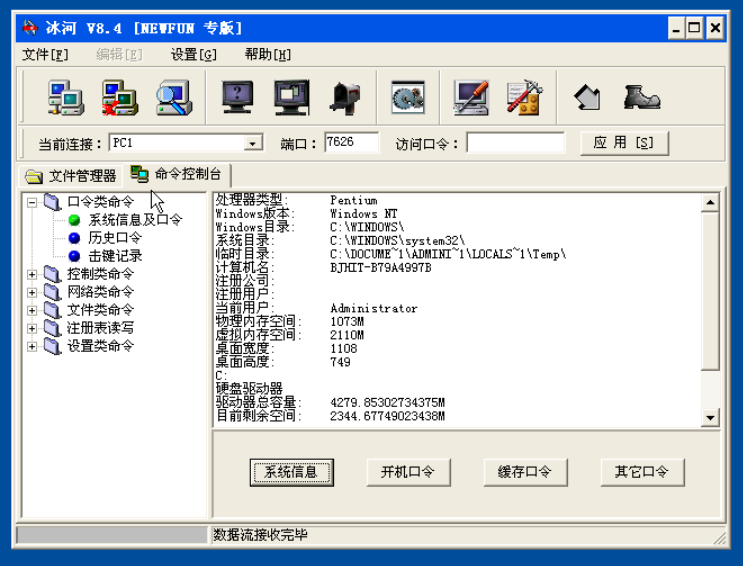
Task: Click the scroll up arrow of info panel
Action: point(710,203)
